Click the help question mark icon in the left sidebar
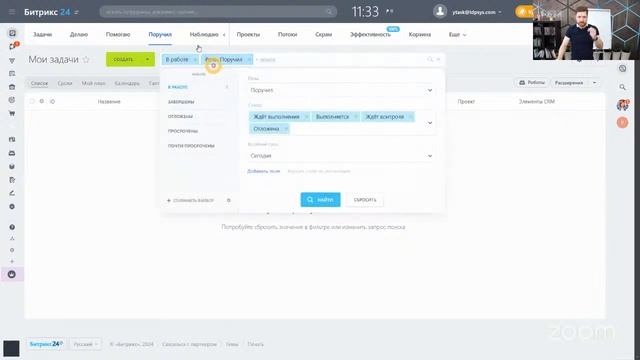This screenshot has width=640, height=360. point(12,227)
